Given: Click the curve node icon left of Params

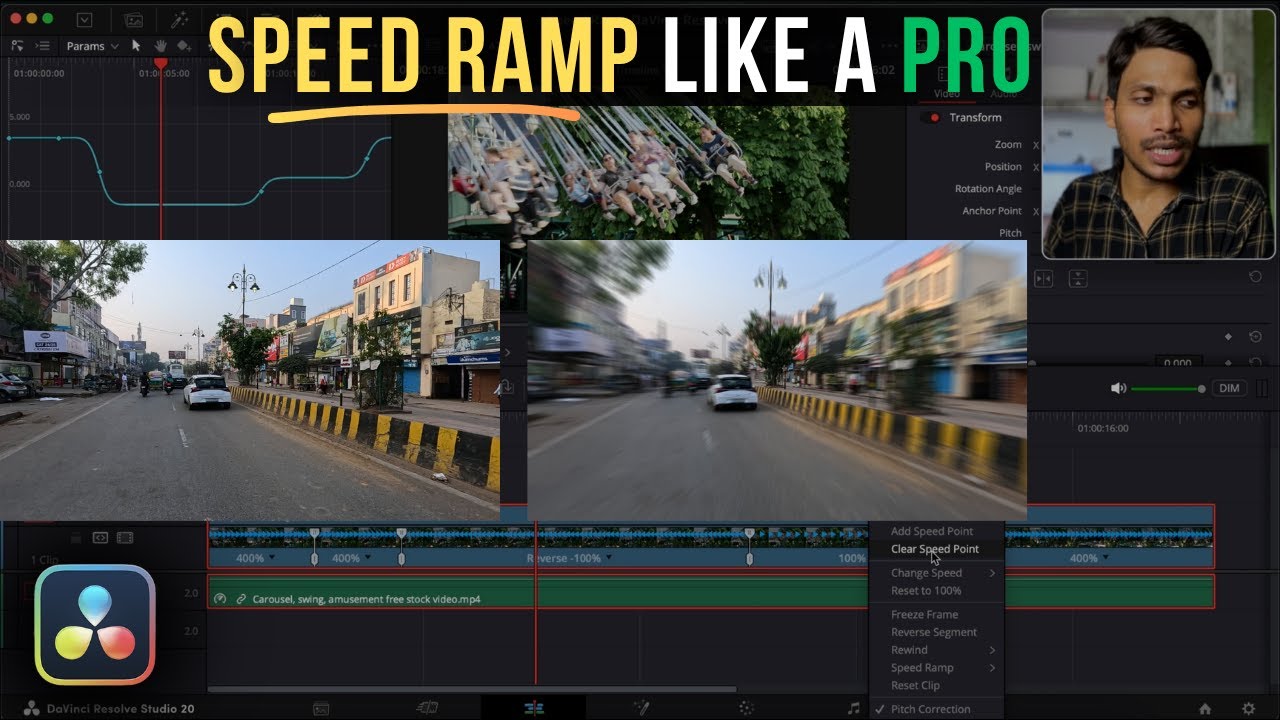Looking at the screenshot, I should pyautogui.click(x=17, y=46).
